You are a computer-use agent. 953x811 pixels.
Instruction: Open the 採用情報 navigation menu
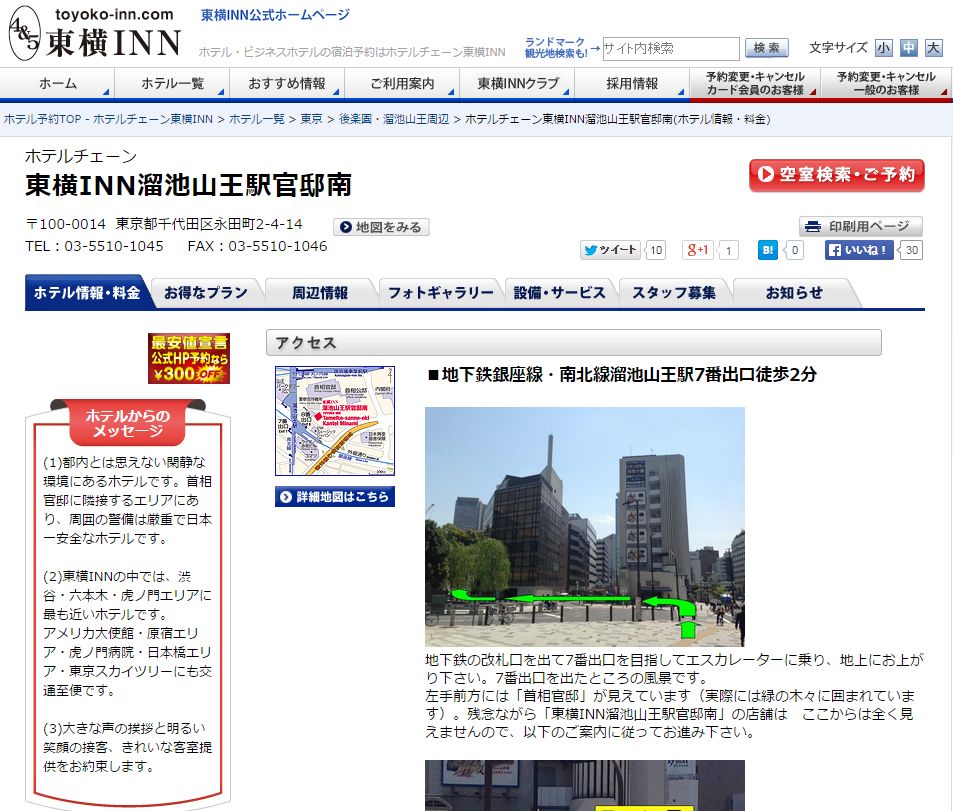tap(632, 83)
